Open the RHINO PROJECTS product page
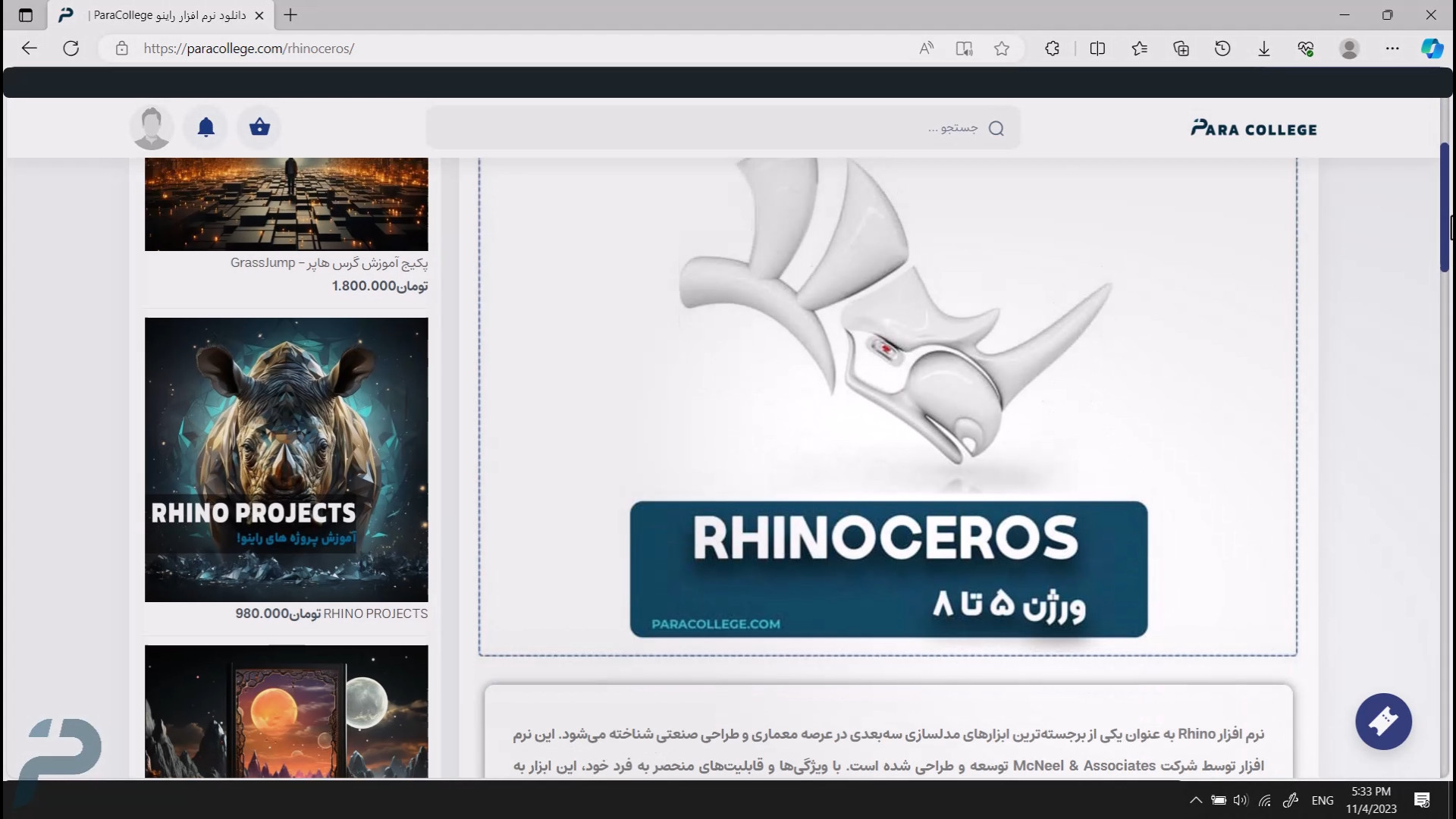Screen dimensions: 1456x819 pos(286,459)
